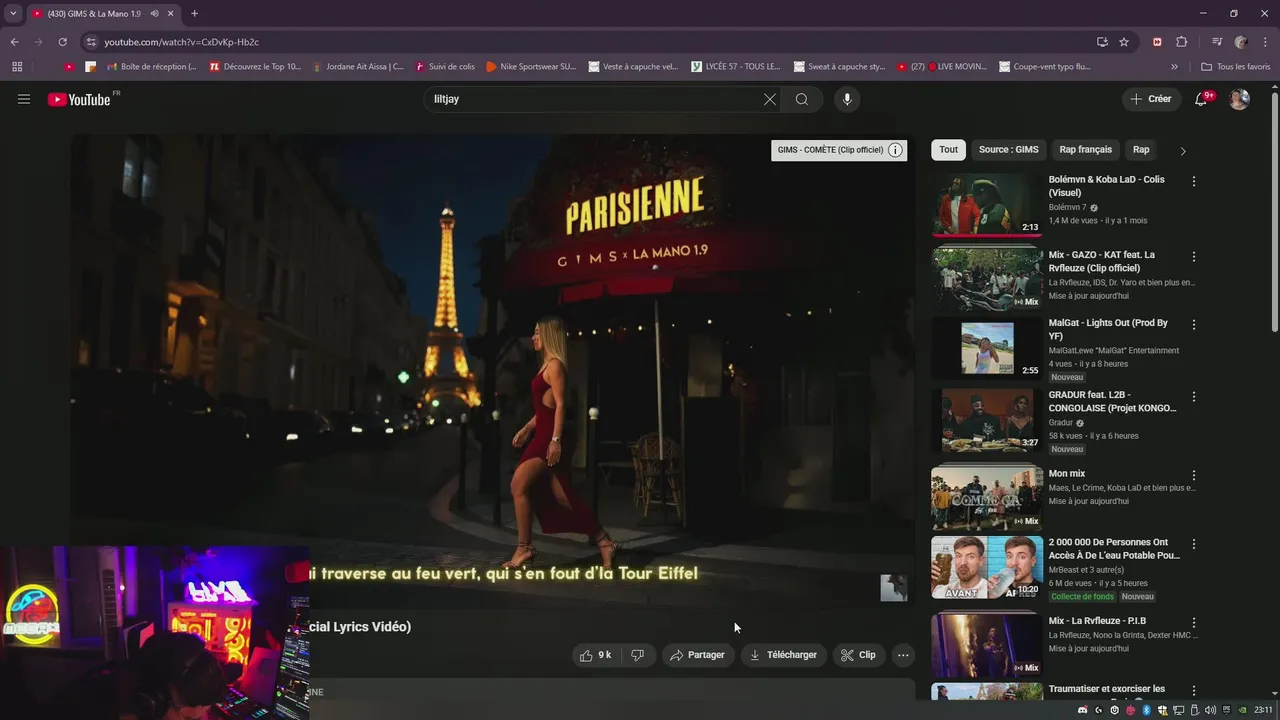Click the URL address bar
The width and height of the screenshot is (1280, 720).
[590, 42]
